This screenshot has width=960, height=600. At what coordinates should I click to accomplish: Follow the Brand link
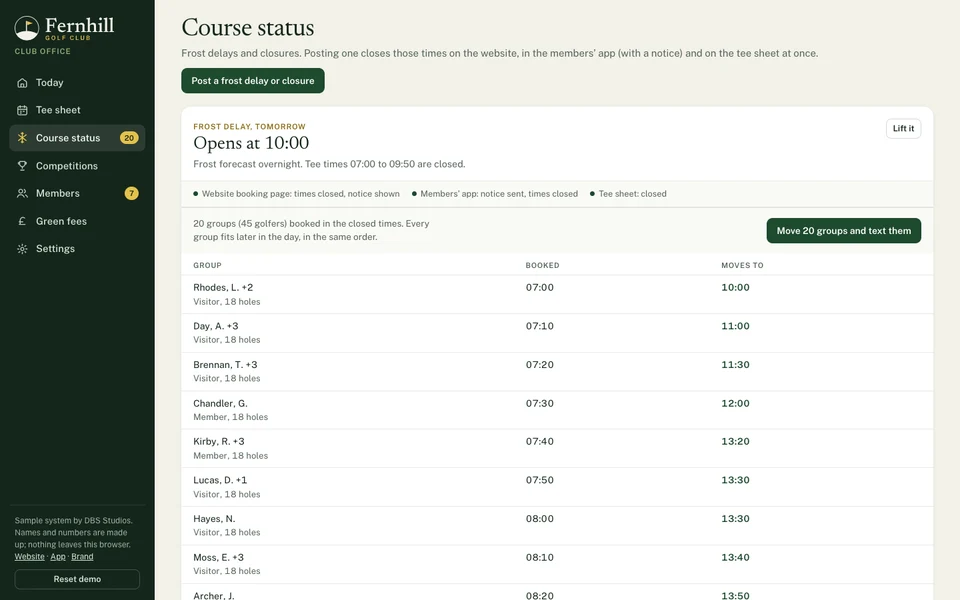point(82,557)
